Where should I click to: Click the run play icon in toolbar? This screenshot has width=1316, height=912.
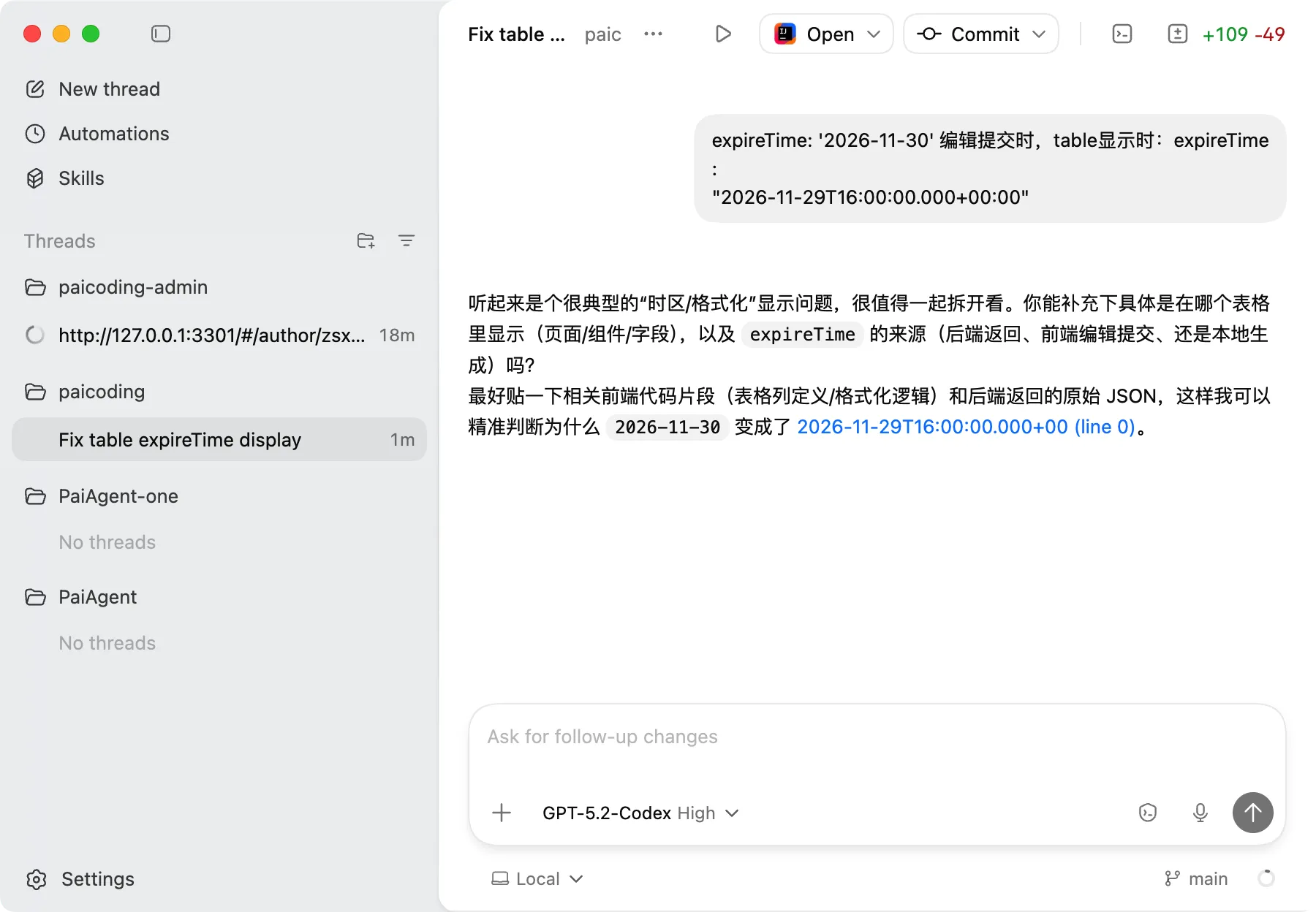[x=723, y=34]
